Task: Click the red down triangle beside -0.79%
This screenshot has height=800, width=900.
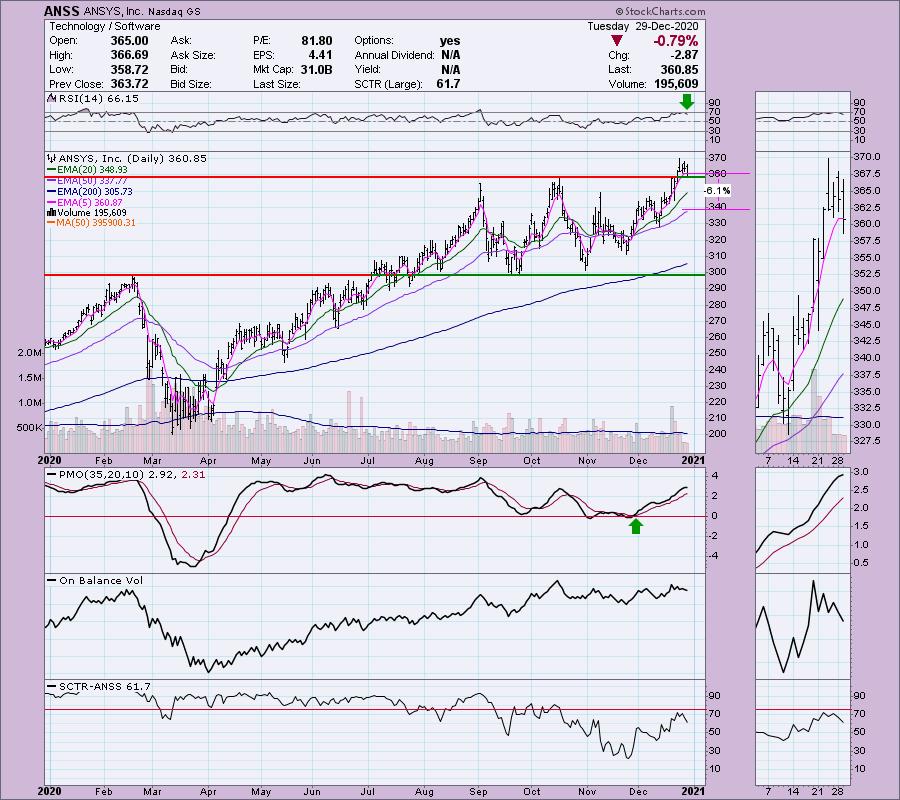Action: click(616, 41)
